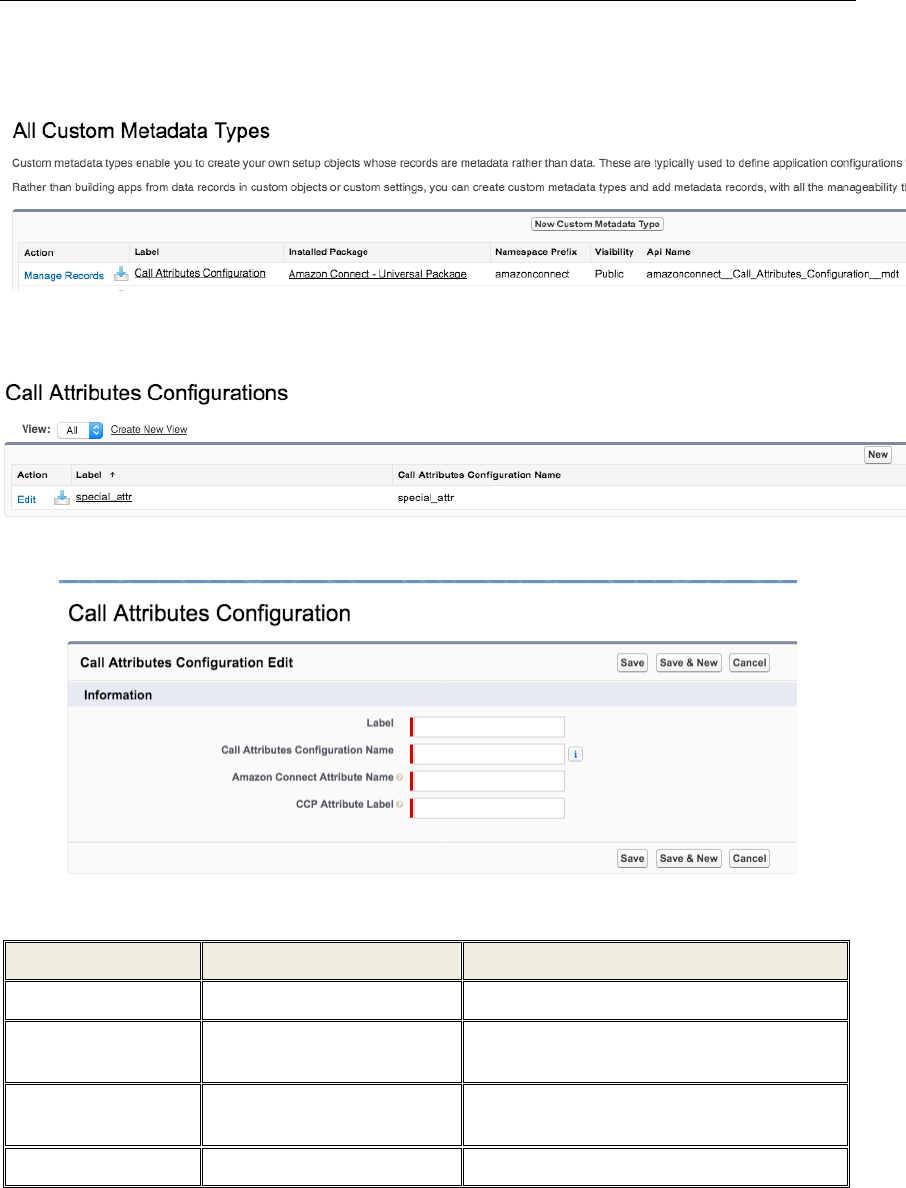
Task: Click the Label input field
Action: [x=489, y=726]
